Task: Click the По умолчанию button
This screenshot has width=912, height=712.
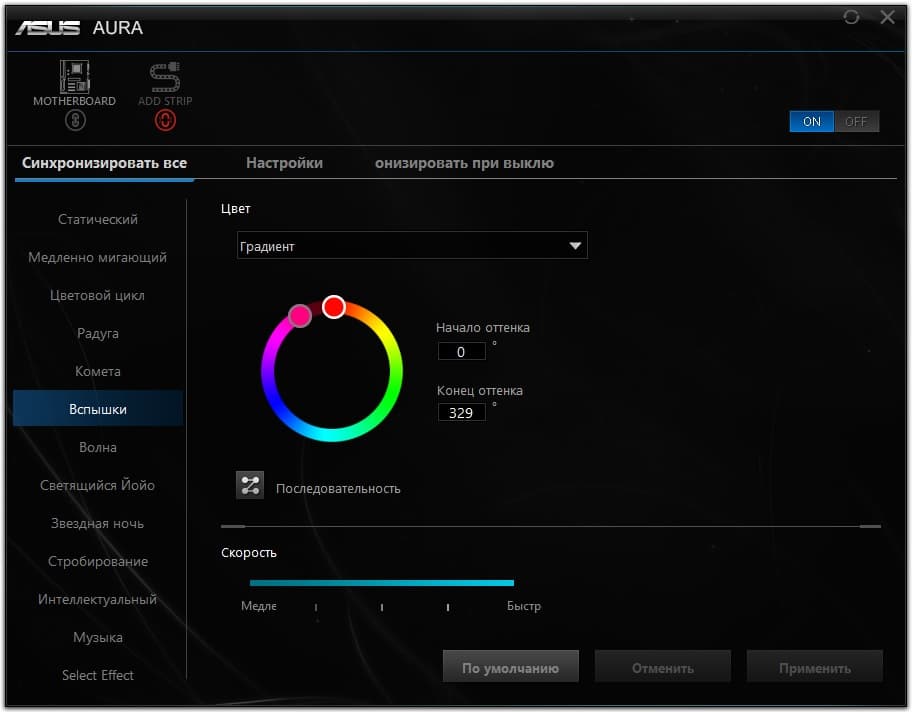Action: pos(511,667)
